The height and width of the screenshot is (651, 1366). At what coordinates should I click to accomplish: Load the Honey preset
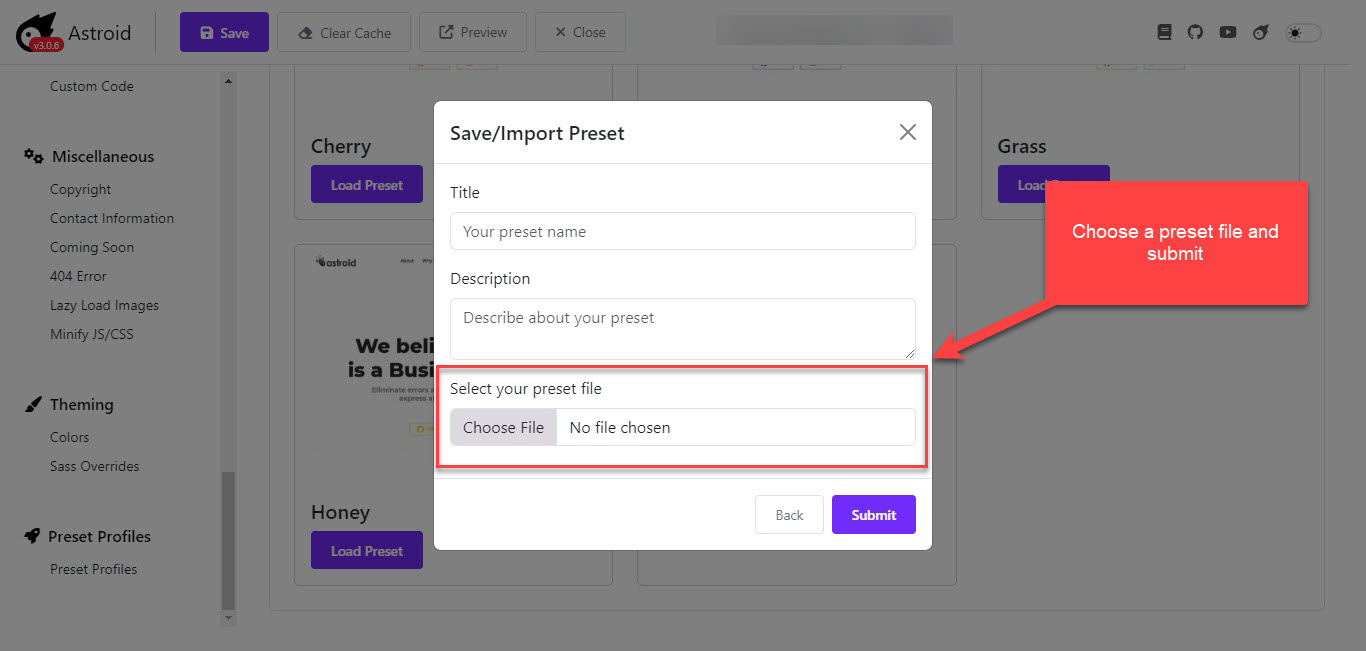click(367, 550)
